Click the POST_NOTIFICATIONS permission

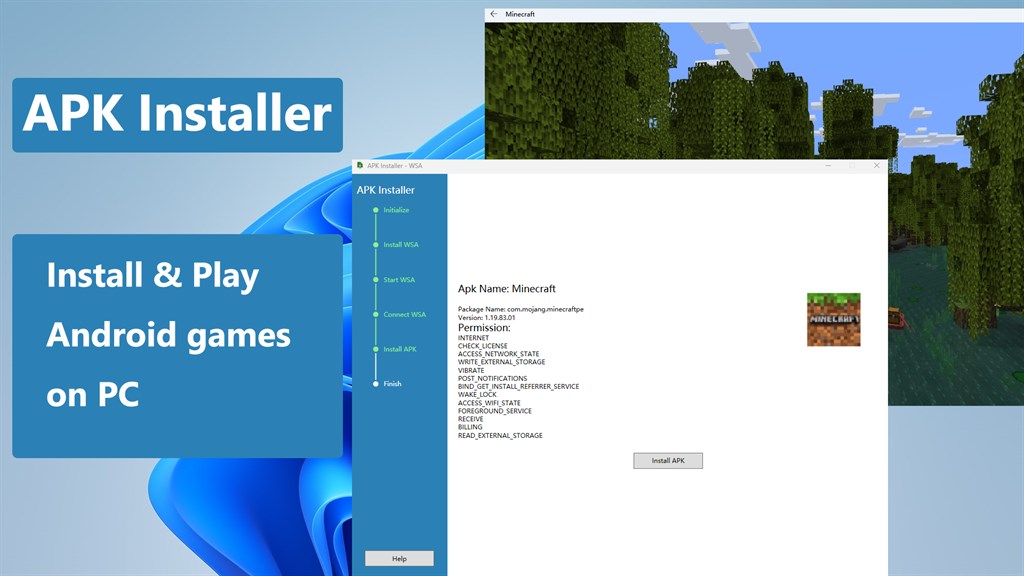coord(492,378)
